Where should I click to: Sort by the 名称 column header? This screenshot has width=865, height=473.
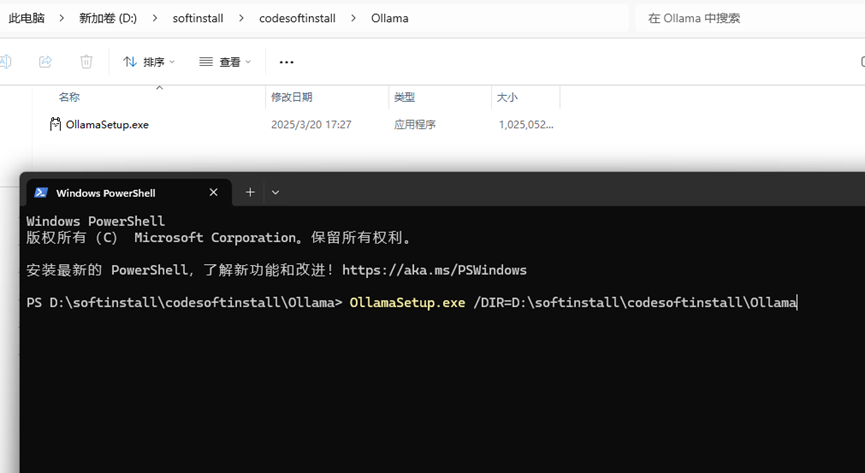(x=69, y=97)
